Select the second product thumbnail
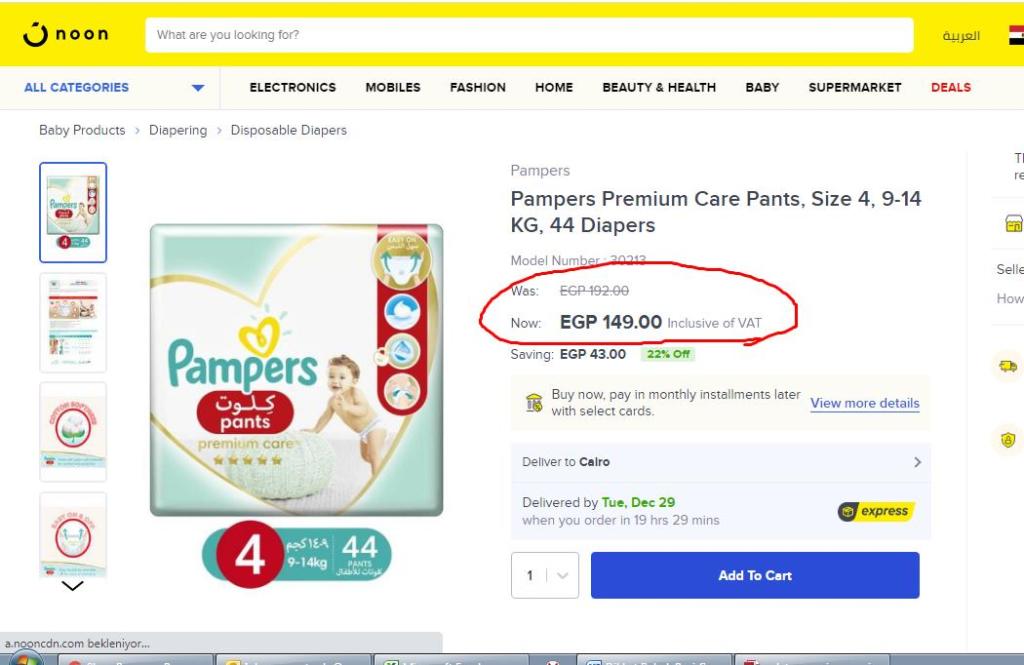 tap(73, 322)
